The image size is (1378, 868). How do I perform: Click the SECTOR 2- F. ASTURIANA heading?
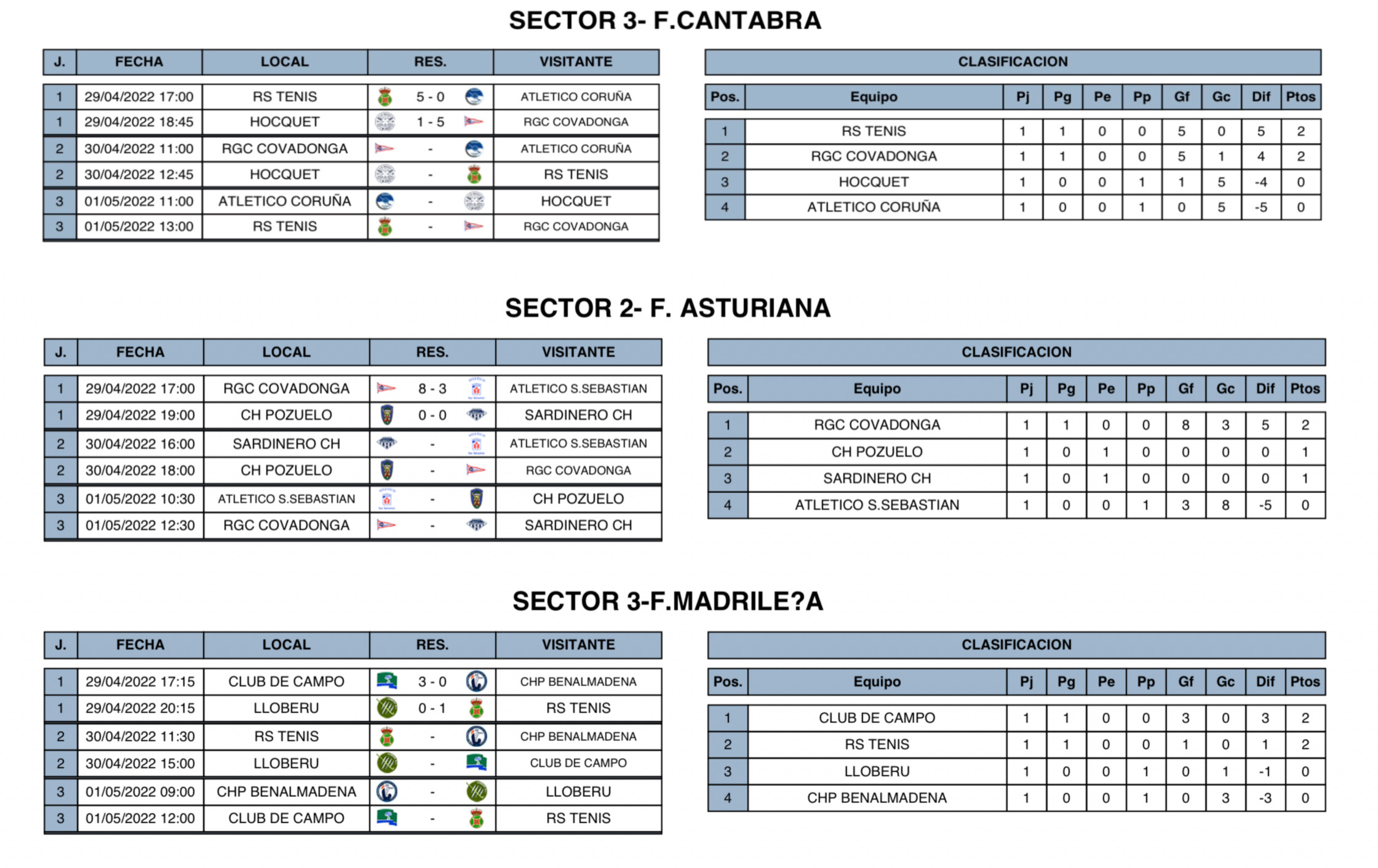point(667,308)
